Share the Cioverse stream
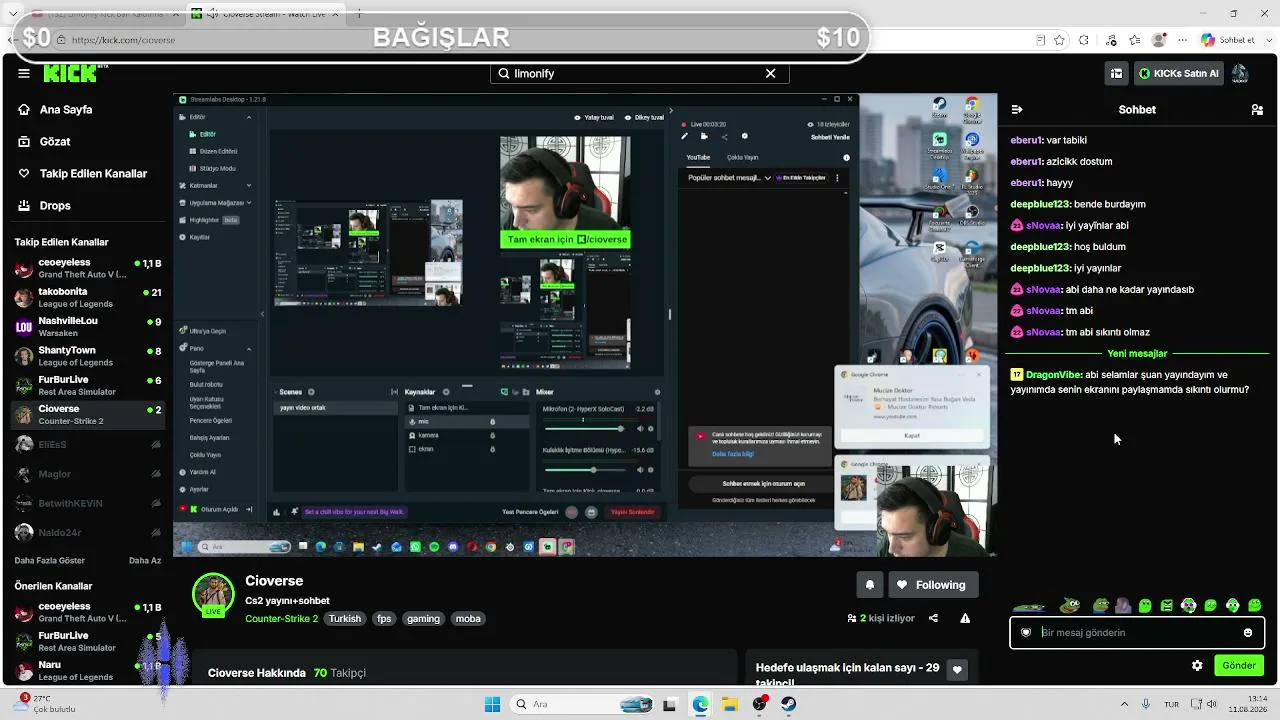The image size is (1280, 720). (x=933, y=619)
